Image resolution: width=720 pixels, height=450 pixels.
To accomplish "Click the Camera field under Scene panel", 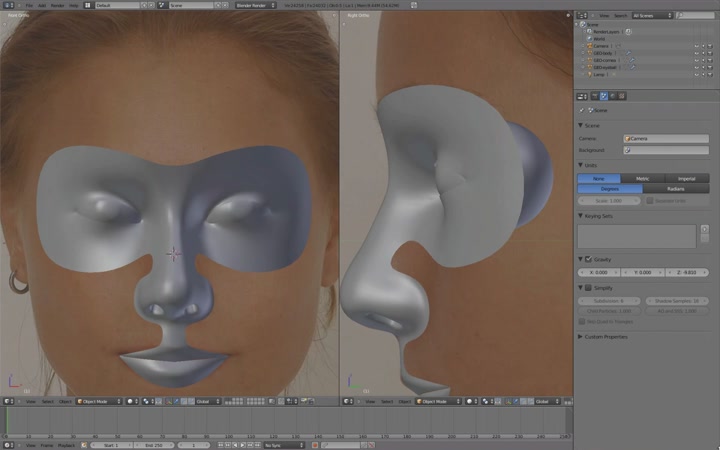I will pos(666,138).
